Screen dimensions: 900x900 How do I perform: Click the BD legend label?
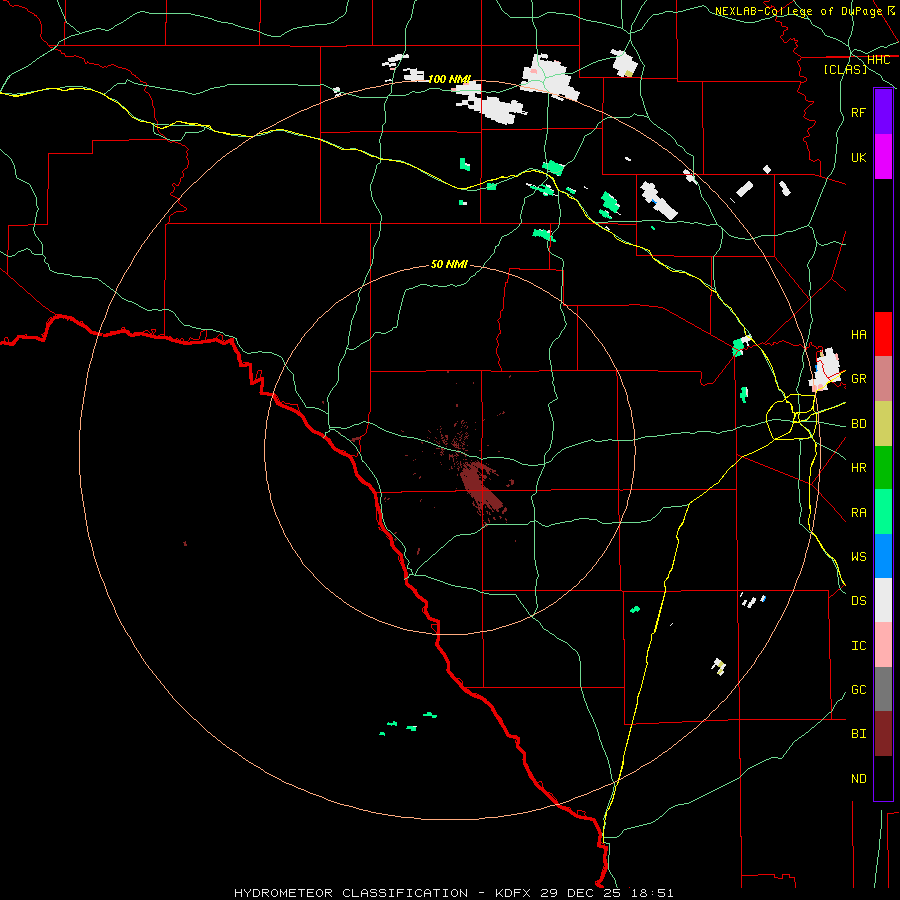(x=858, y=424)
